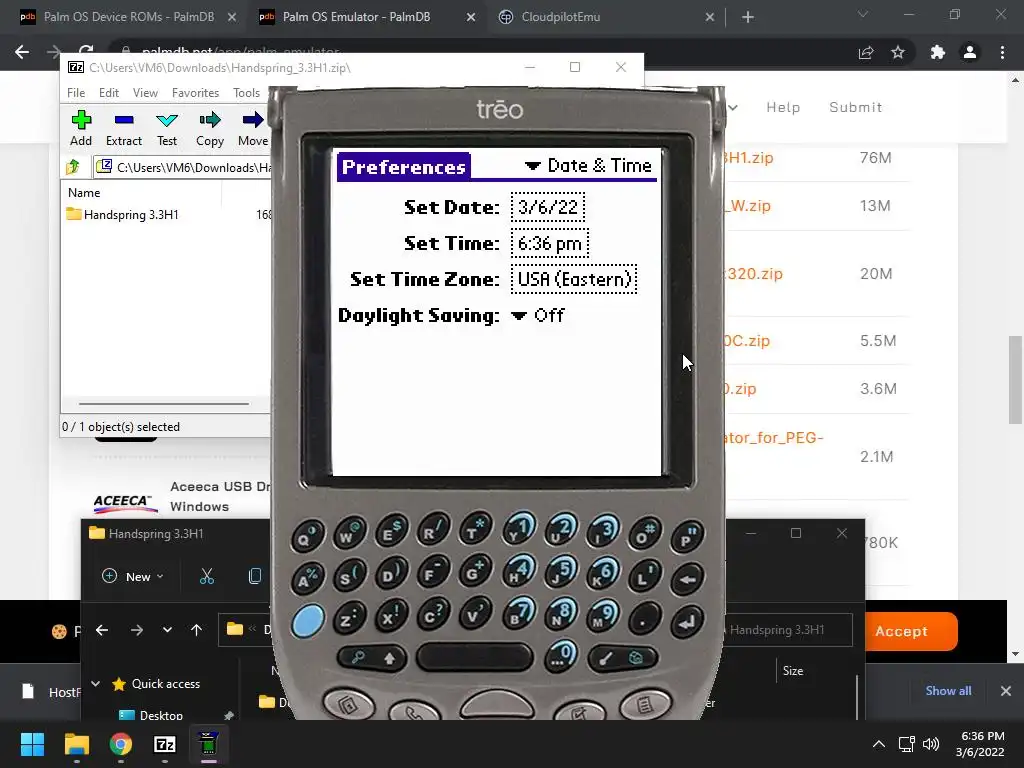Tap the backspace key on Treo keyboard
1024x768 pixels.
point(687,579)
